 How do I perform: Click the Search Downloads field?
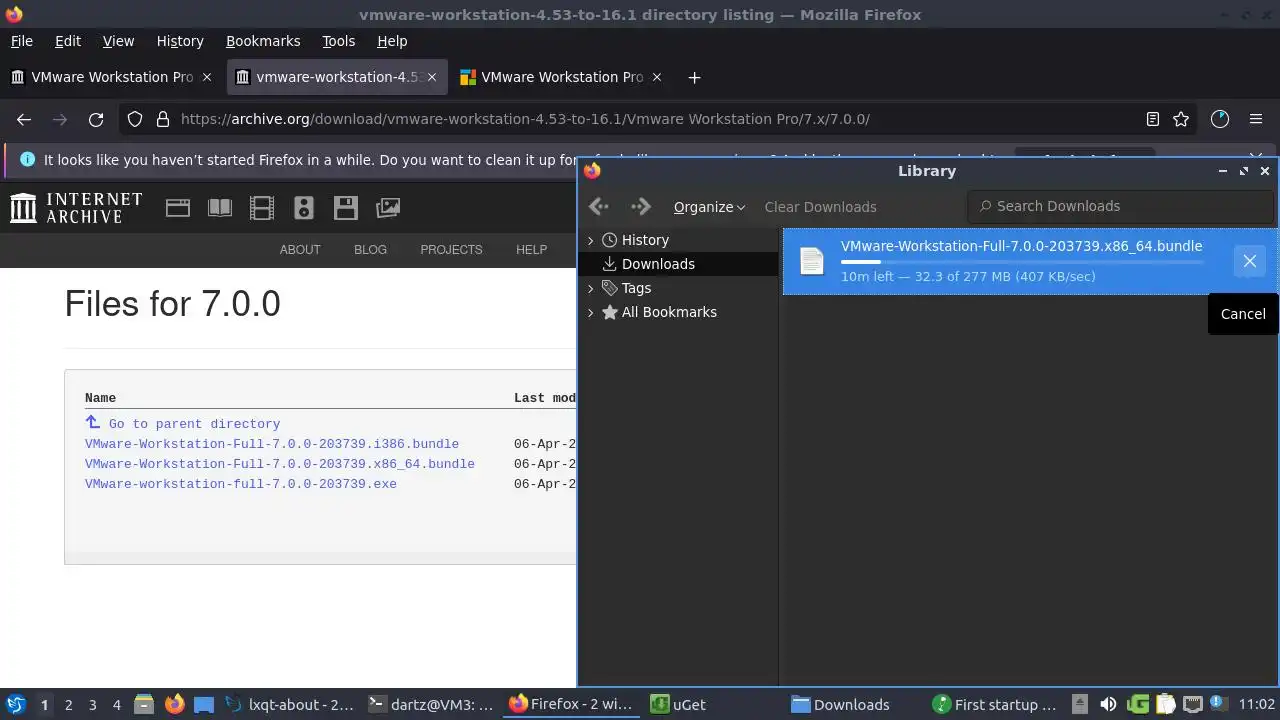pyautogui.click(x=1120, y=206)
